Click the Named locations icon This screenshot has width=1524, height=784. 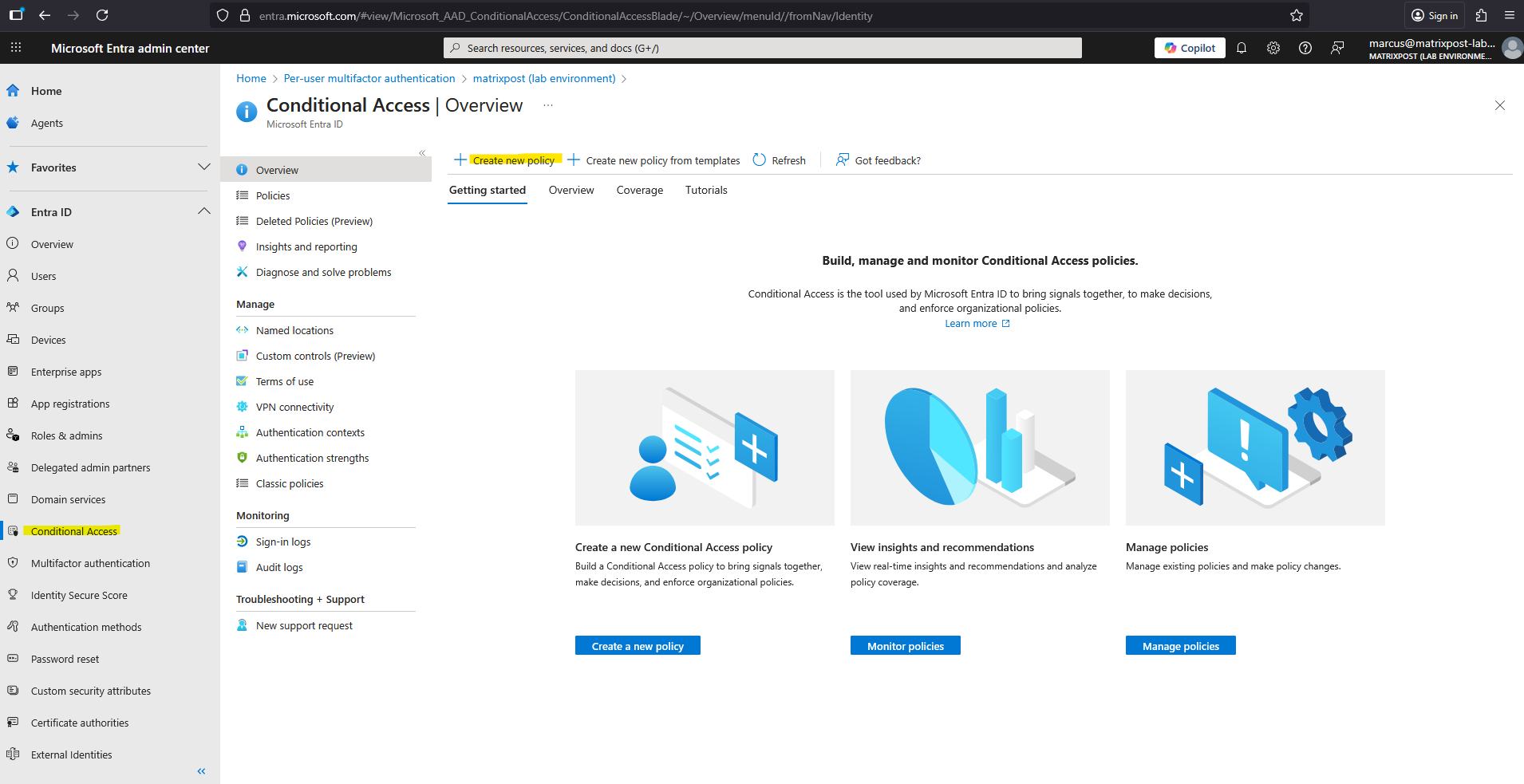tap(243, 330)
